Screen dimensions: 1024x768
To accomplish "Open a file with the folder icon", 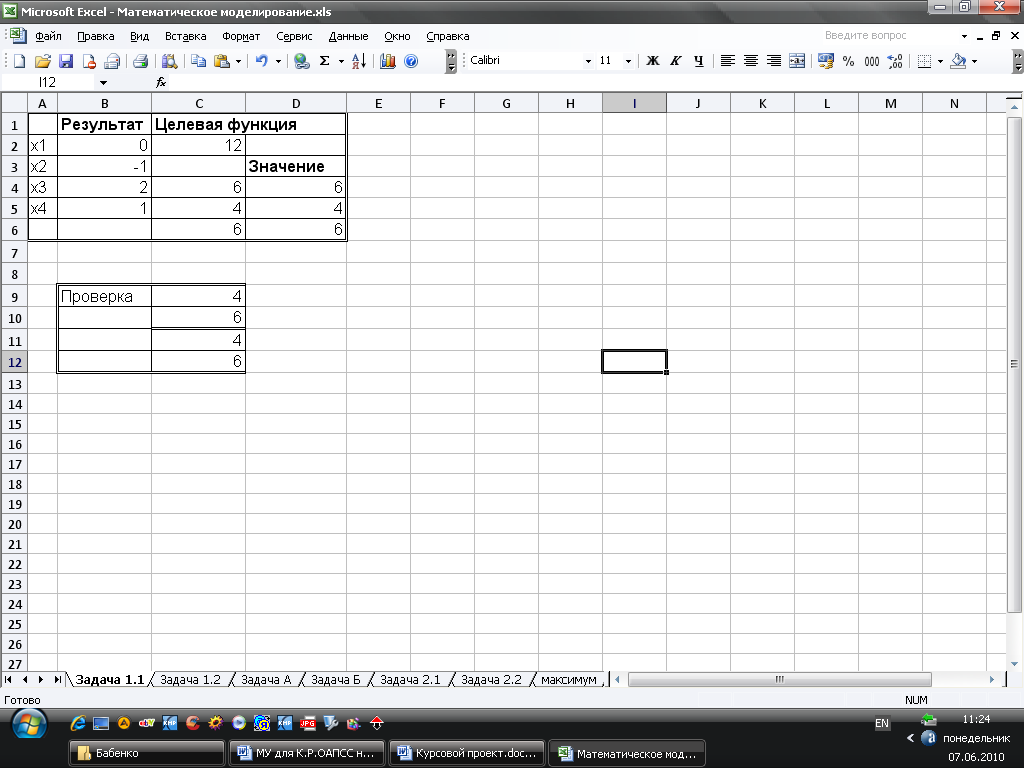I will pyautogui.click(x=42, y=61).
